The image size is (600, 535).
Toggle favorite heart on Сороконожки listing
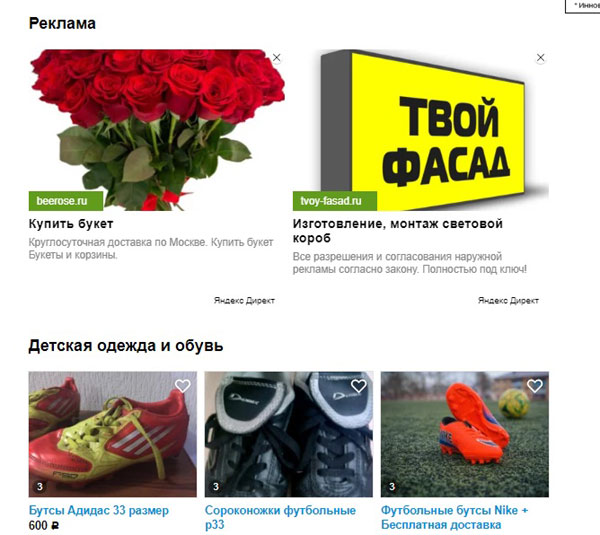359,386
